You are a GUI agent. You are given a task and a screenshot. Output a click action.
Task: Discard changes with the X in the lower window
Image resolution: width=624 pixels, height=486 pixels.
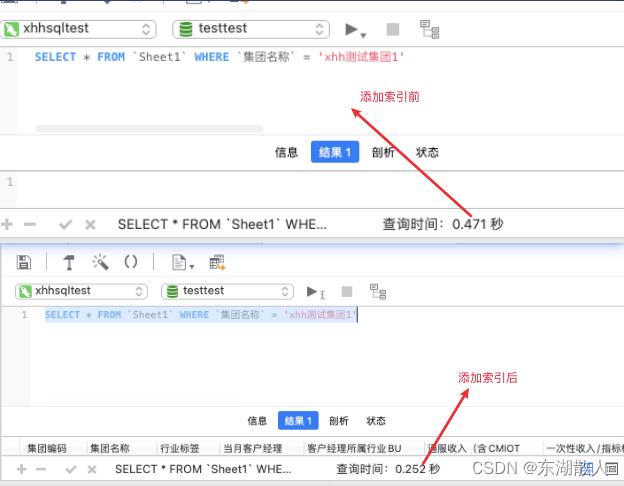coord(92,469)
